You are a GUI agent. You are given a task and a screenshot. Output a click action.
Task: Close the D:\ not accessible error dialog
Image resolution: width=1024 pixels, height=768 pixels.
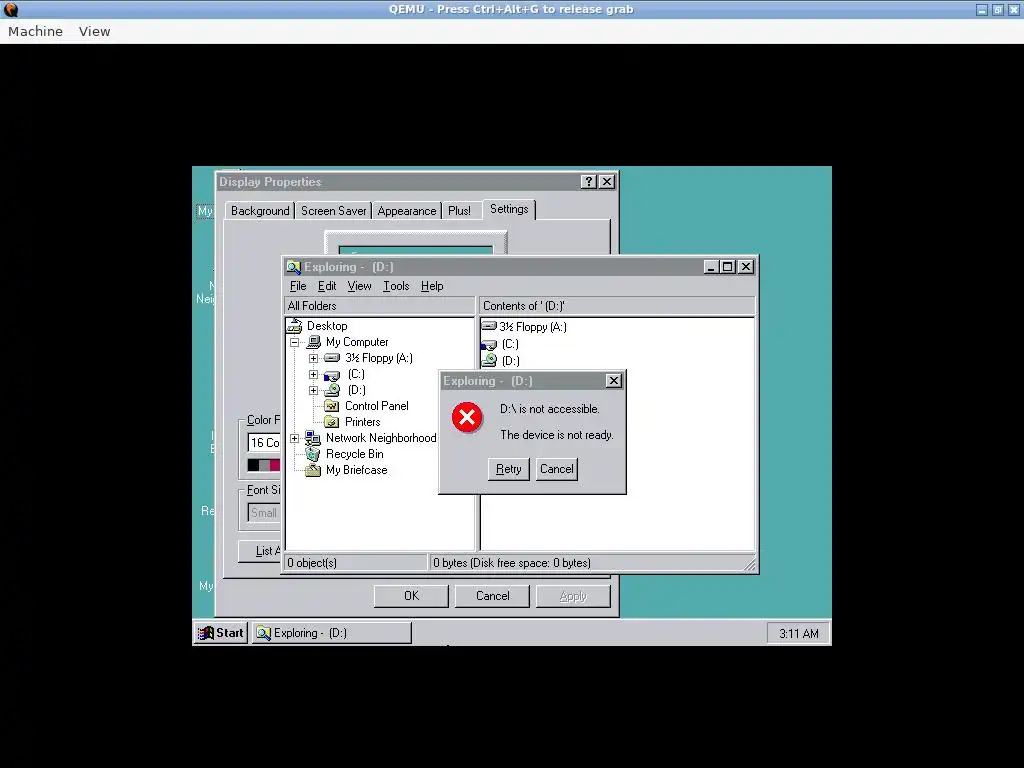pos(613,381)
